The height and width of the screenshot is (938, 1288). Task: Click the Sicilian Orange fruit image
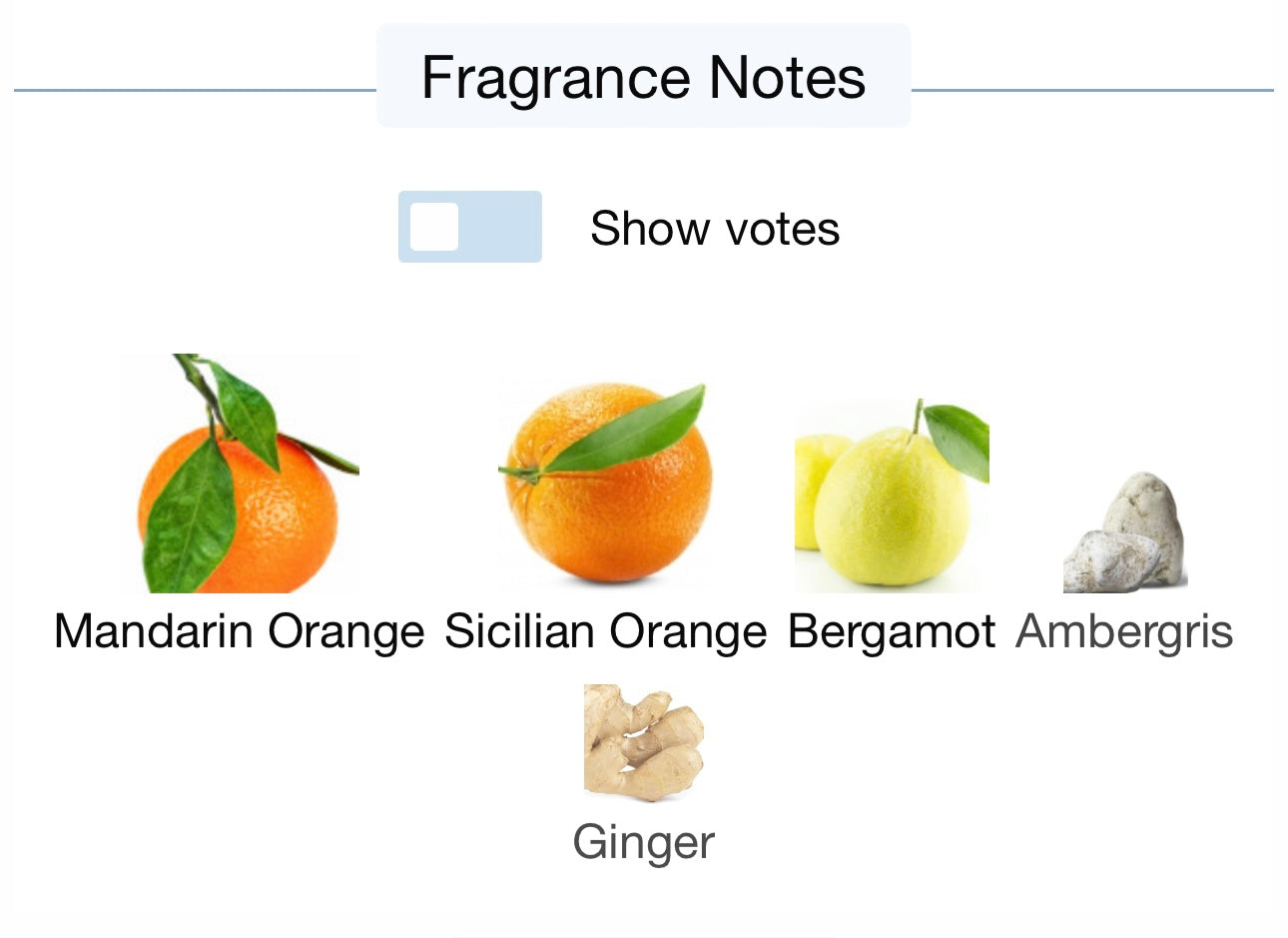tap(607, 484)
